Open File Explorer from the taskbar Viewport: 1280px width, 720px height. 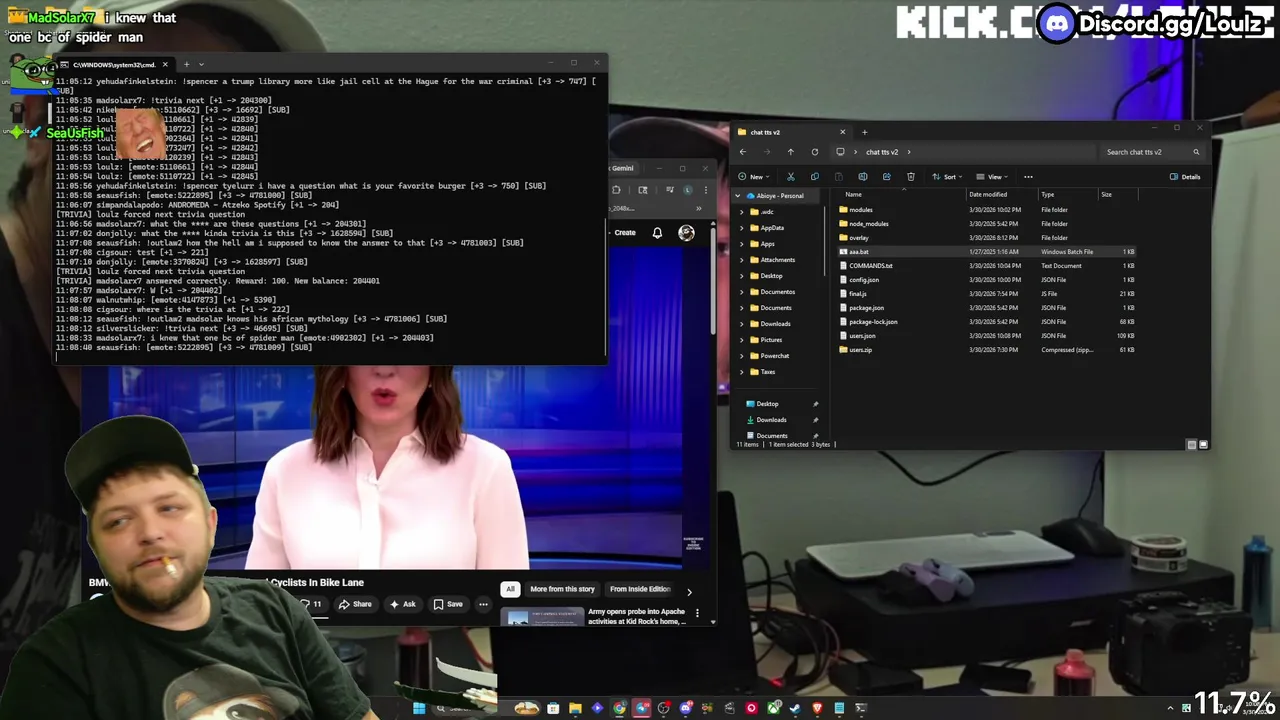[x=575, y=708]
